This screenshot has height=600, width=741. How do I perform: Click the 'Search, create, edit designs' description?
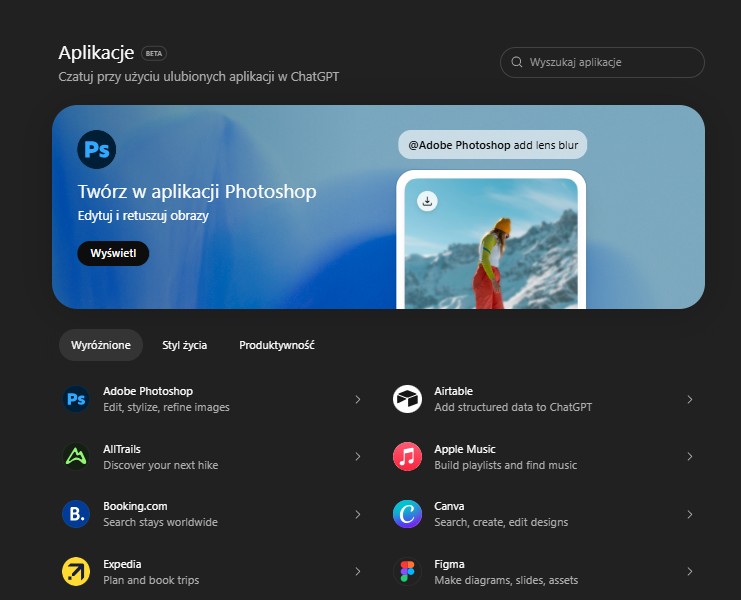point(501,523)
